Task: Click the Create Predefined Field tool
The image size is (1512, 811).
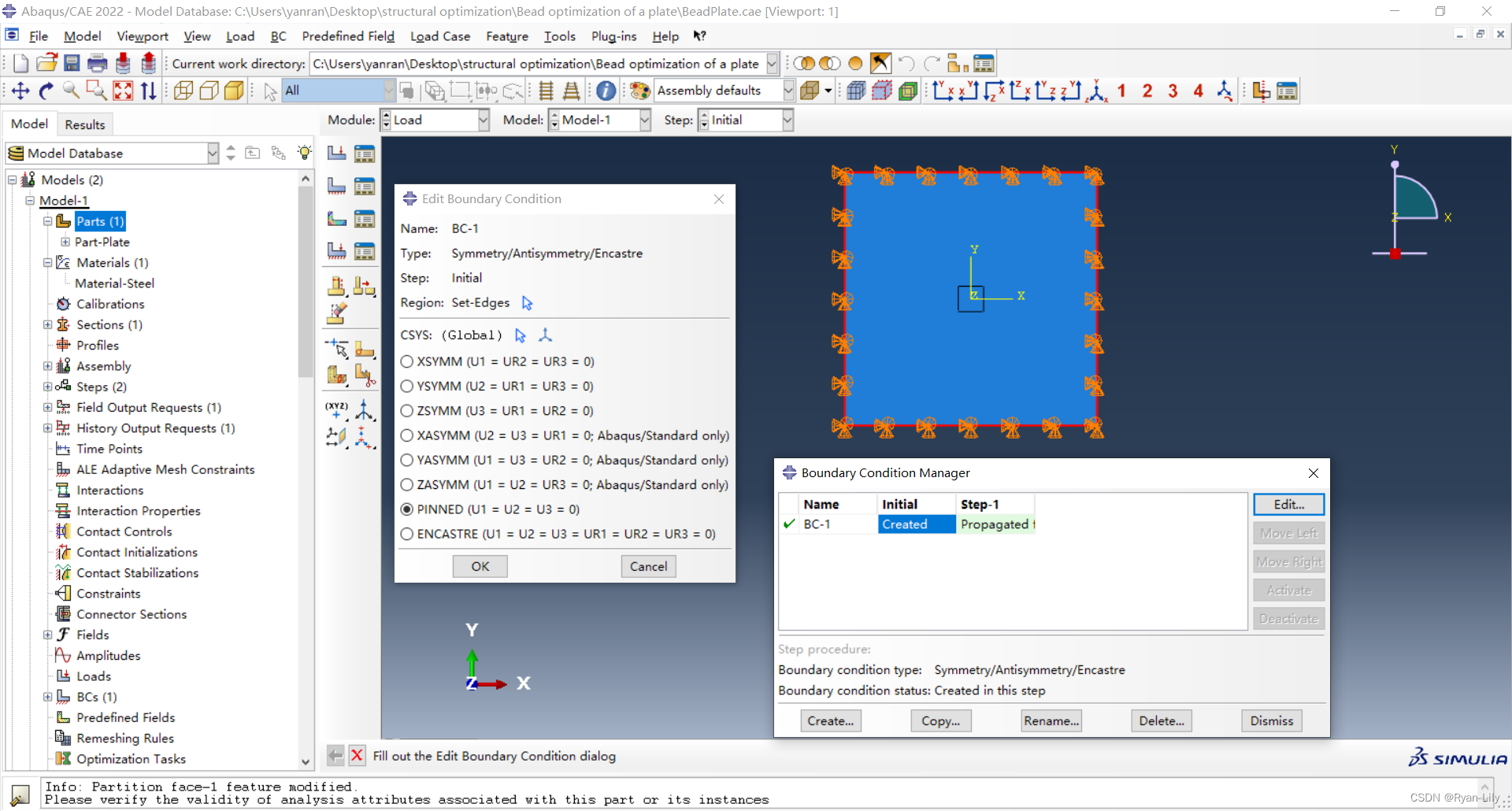Action: point(337,218)
